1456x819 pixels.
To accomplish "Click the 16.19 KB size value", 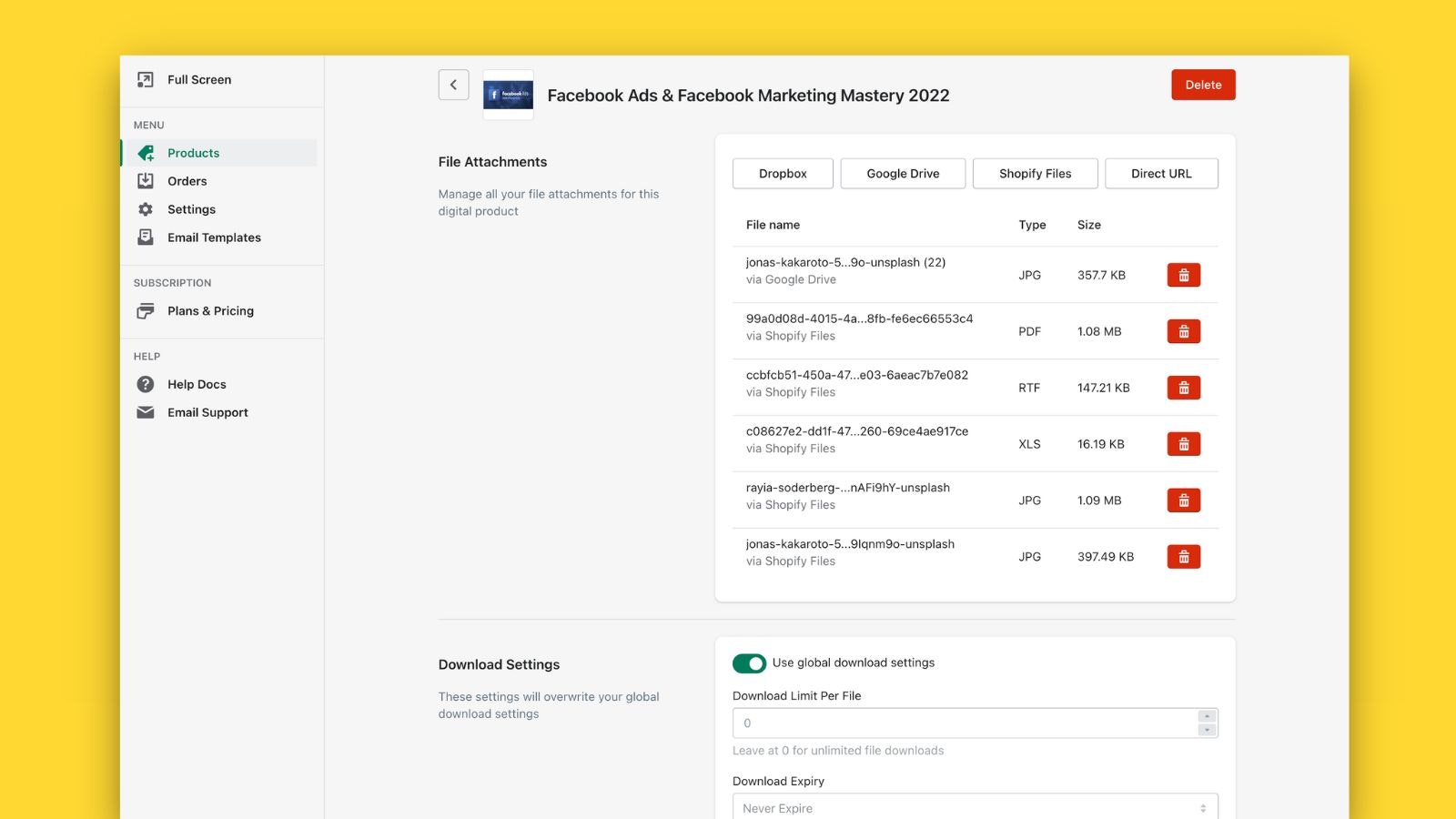I will click(1101, 444).
